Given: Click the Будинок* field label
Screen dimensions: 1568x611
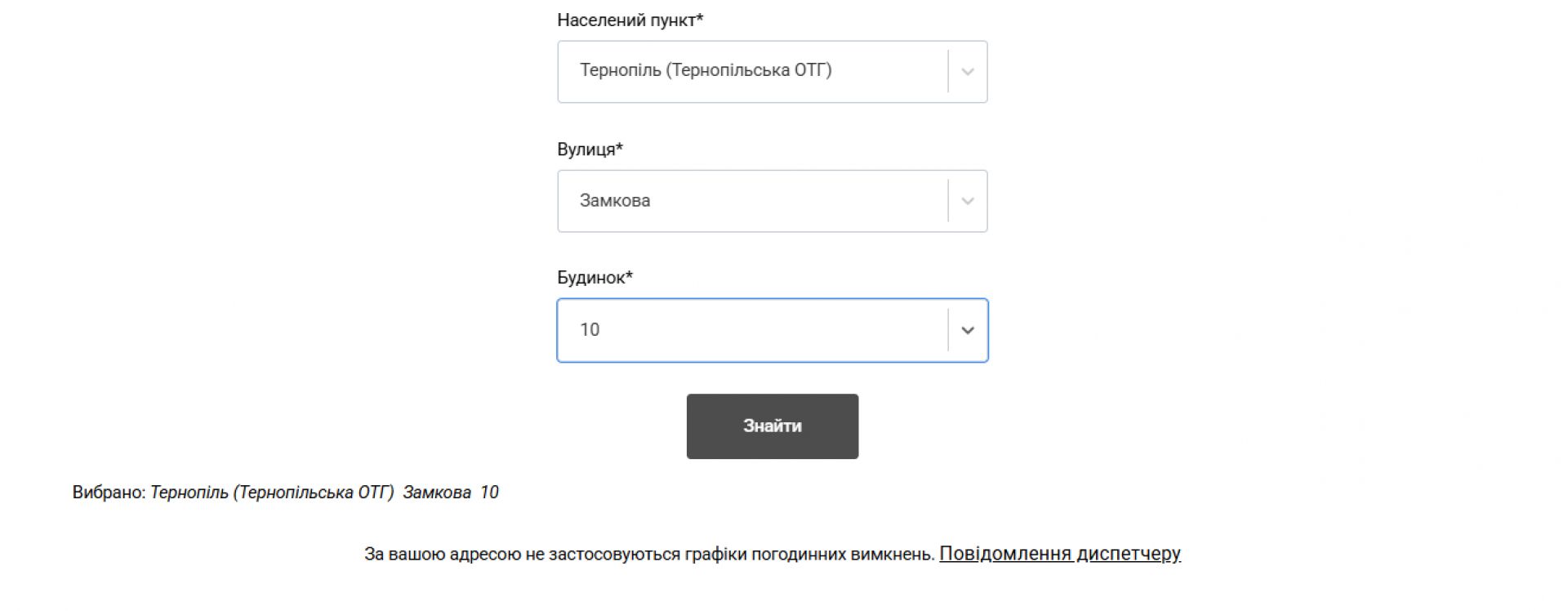Looking at the screenshot, I should click(x=595, y=278).
